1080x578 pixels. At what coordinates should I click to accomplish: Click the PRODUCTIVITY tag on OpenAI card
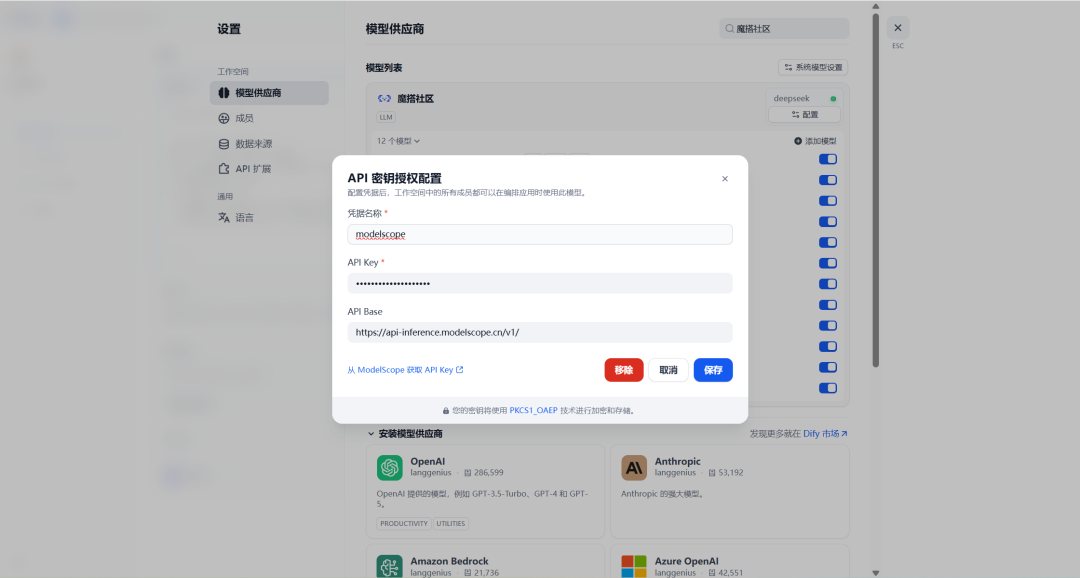pos(404,524)
